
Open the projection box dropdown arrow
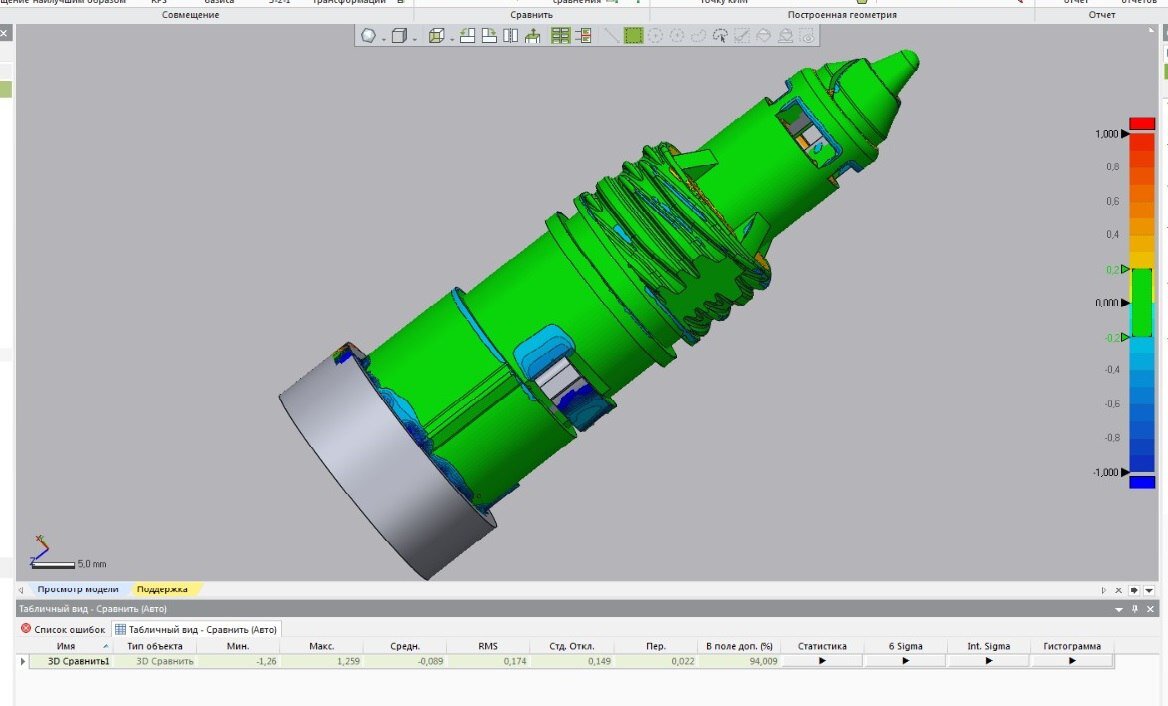pos(451,39)
